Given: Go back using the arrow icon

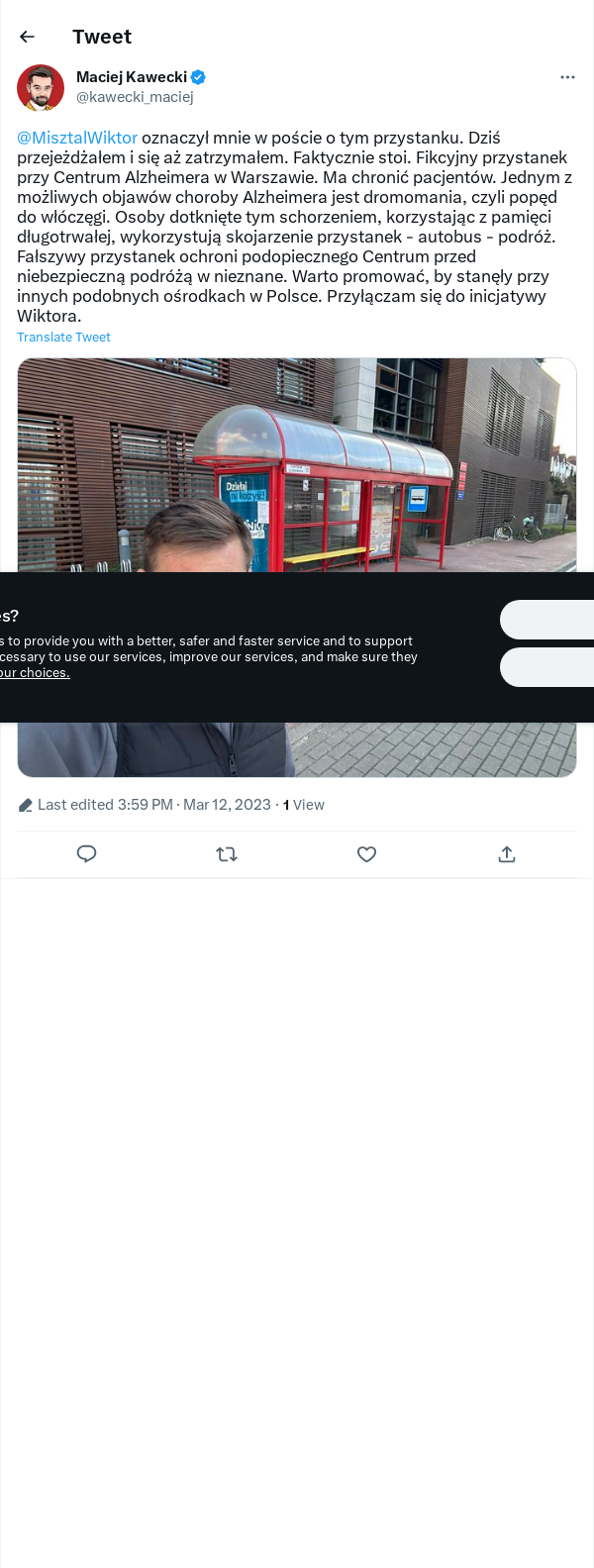Looking at the screenshot, I should (27, 37).
